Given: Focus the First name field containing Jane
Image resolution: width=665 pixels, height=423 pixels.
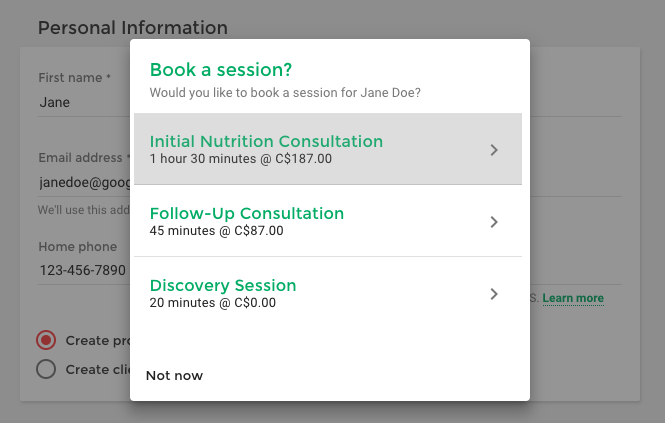Looking at the screenshot, I should click(x=84, y=102).
